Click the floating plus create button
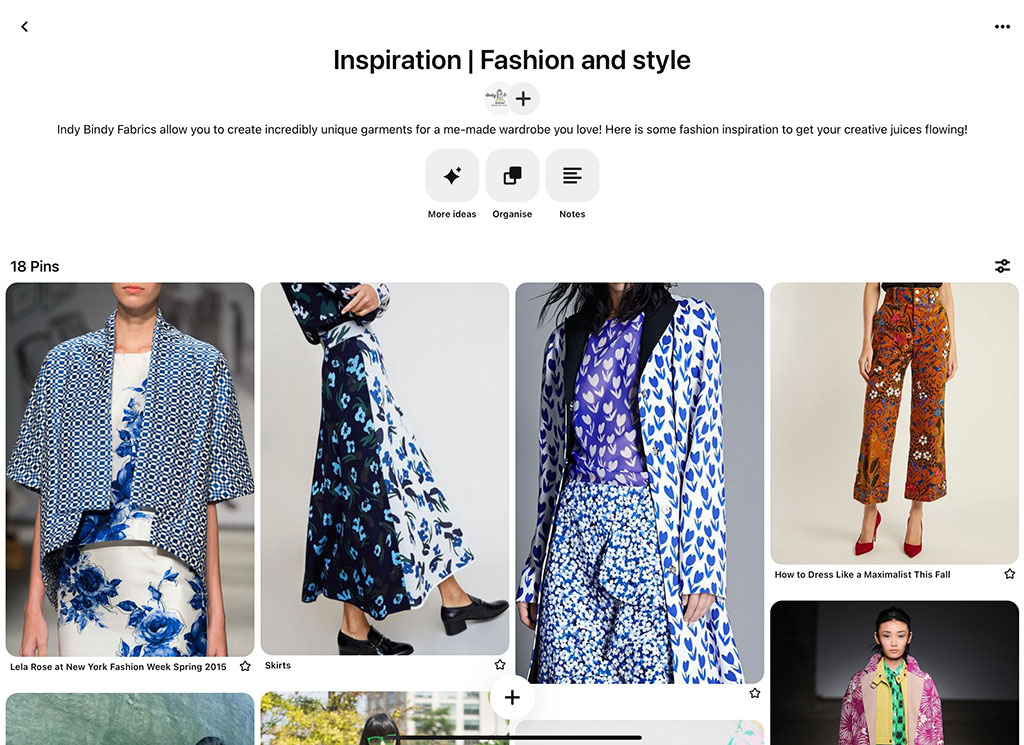This screenshot has width=1024, height=745. coord(512,697)
